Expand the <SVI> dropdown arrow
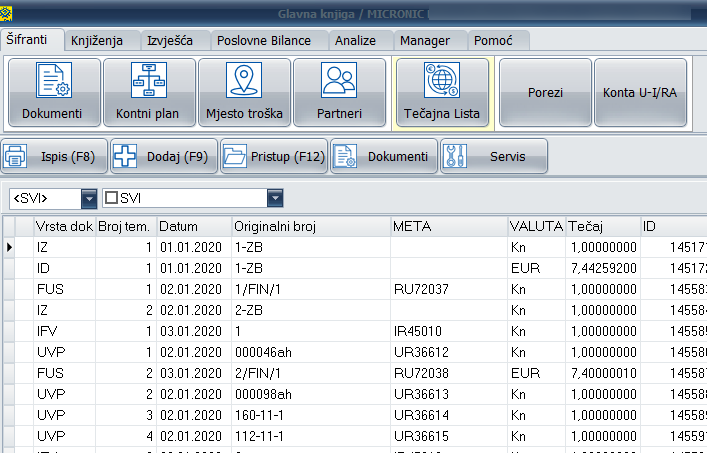Viewport: 707px width, 453px height. [x=89, y=198]
